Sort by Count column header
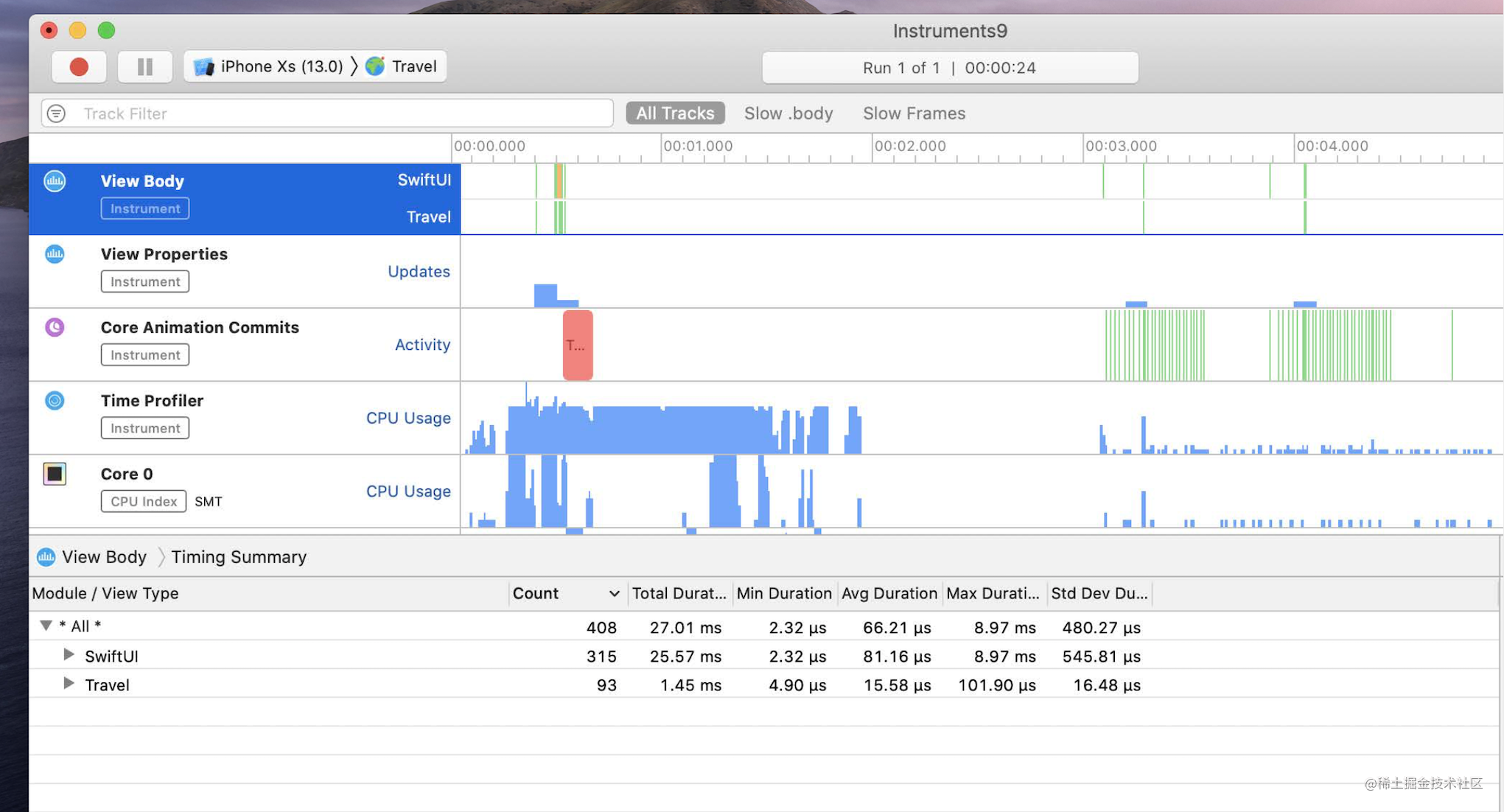This screenshot has height=812, width=1504. [567, 593]
